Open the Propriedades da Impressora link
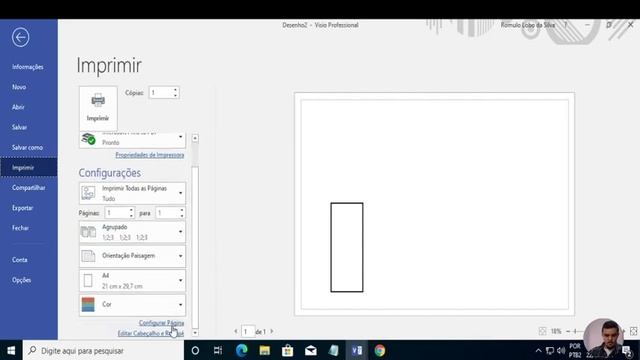The image size is (640, 360). [149, 155]
